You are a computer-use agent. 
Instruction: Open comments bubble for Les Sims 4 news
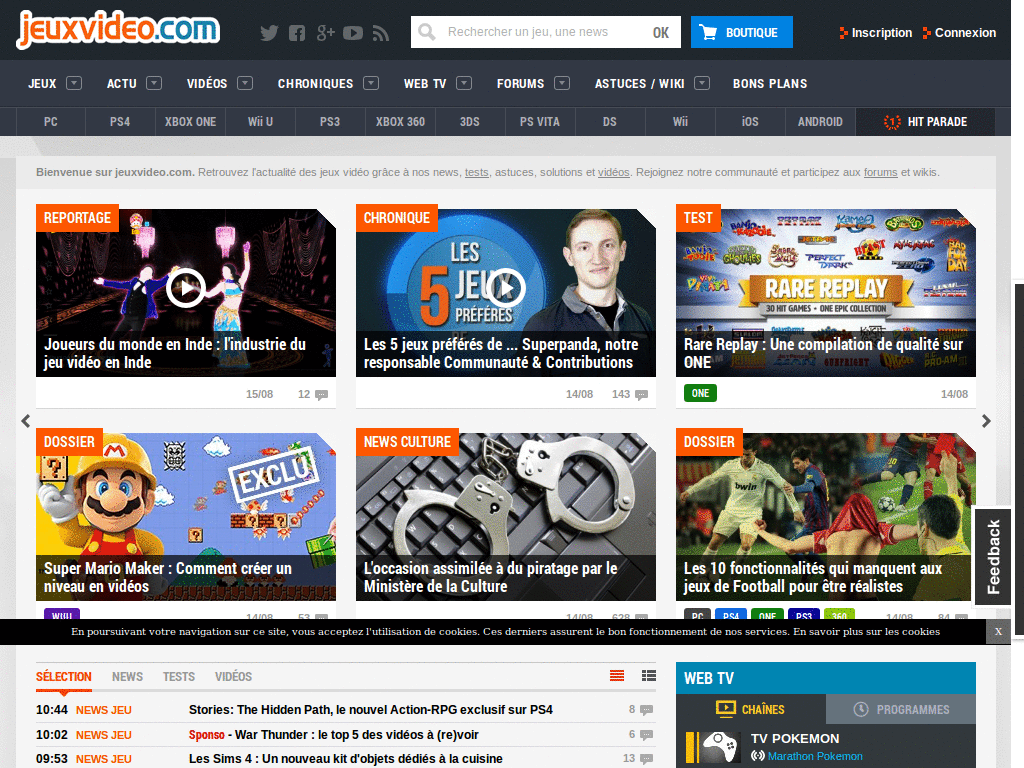pyautogui.click(x=647, y=759)
